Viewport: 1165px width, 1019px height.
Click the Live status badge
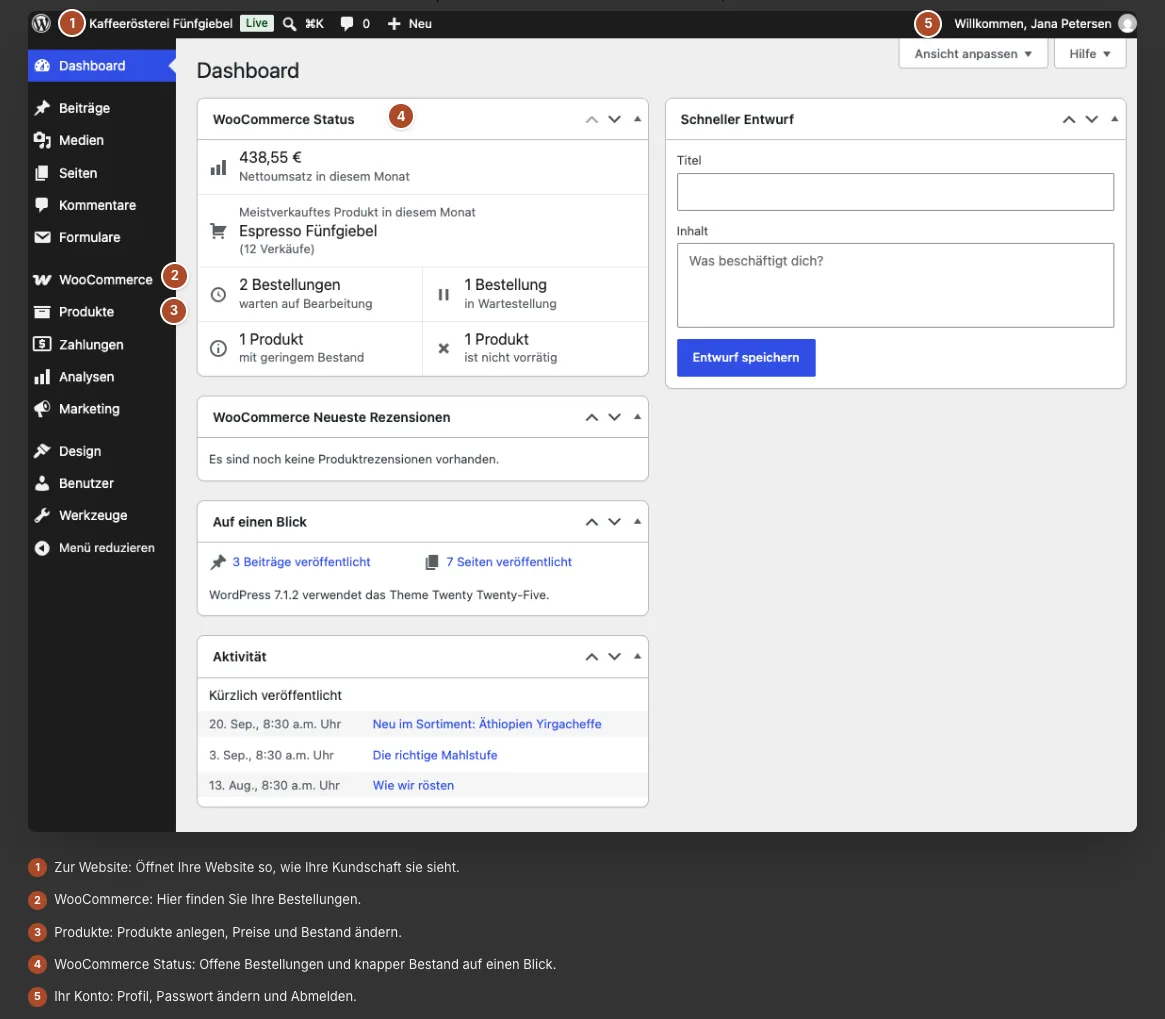[256, 23]
